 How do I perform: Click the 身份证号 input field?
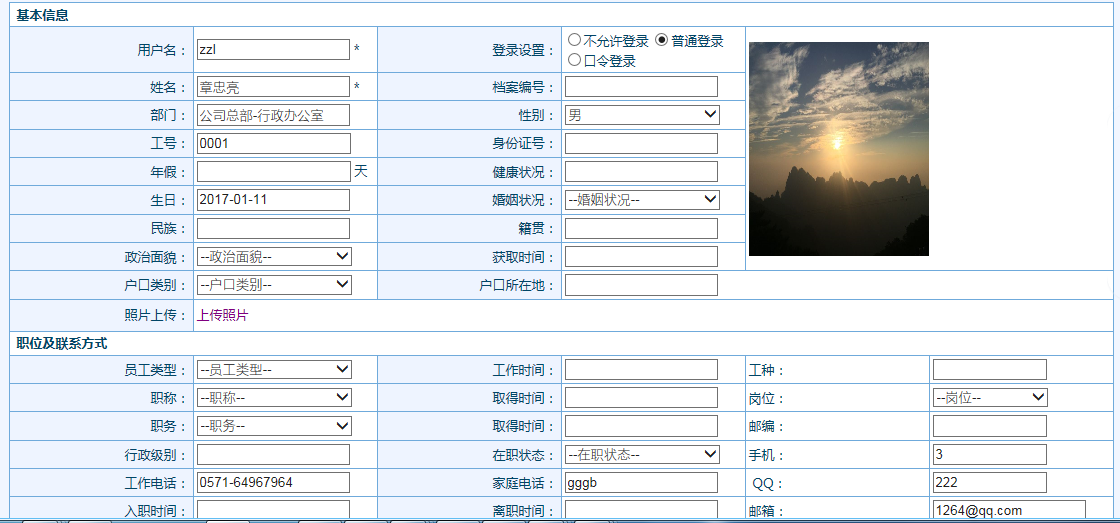pos(641,143)
